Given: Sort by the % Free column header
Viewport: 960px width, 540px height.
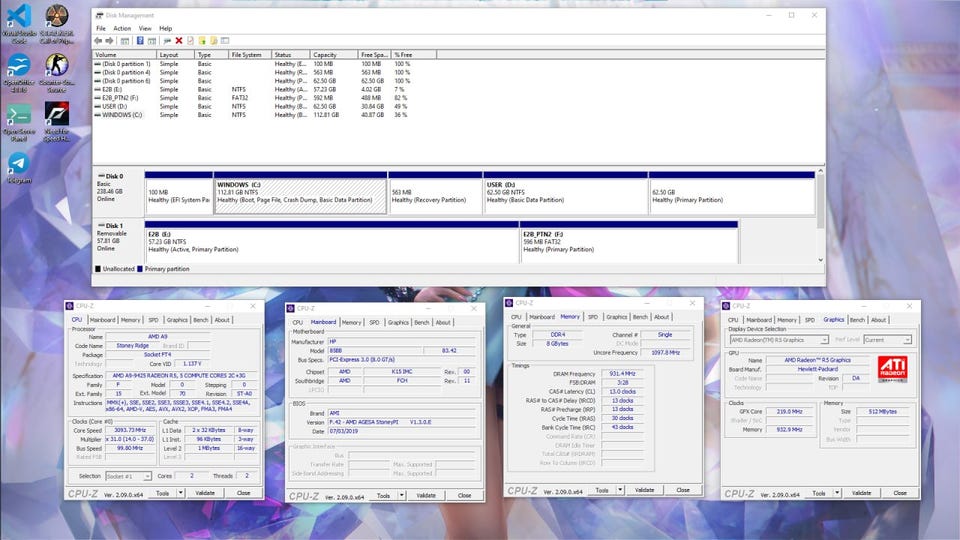Looking at the screenshot, I should (x=414, y=54).
